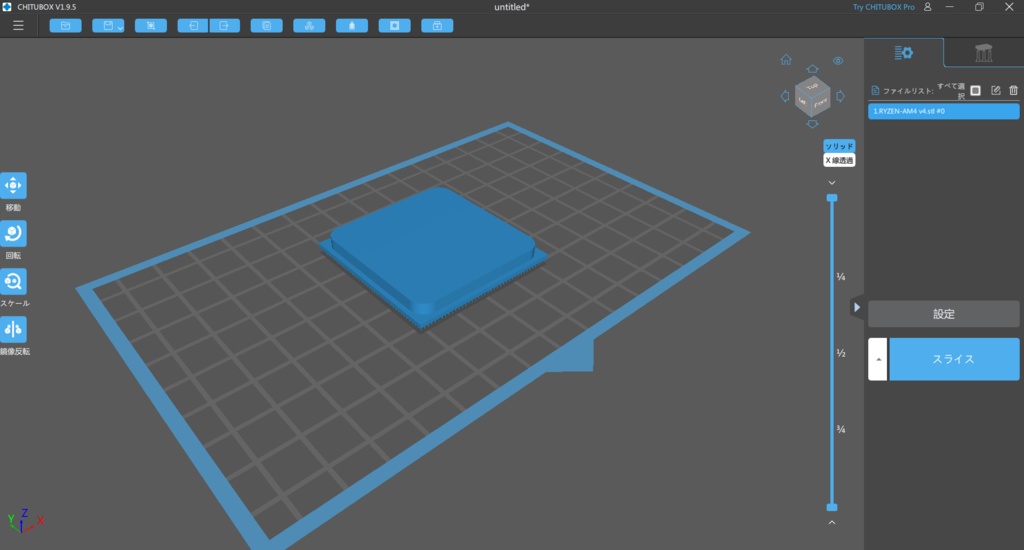Click the Dig hole toolbar button

pos(394,25)
